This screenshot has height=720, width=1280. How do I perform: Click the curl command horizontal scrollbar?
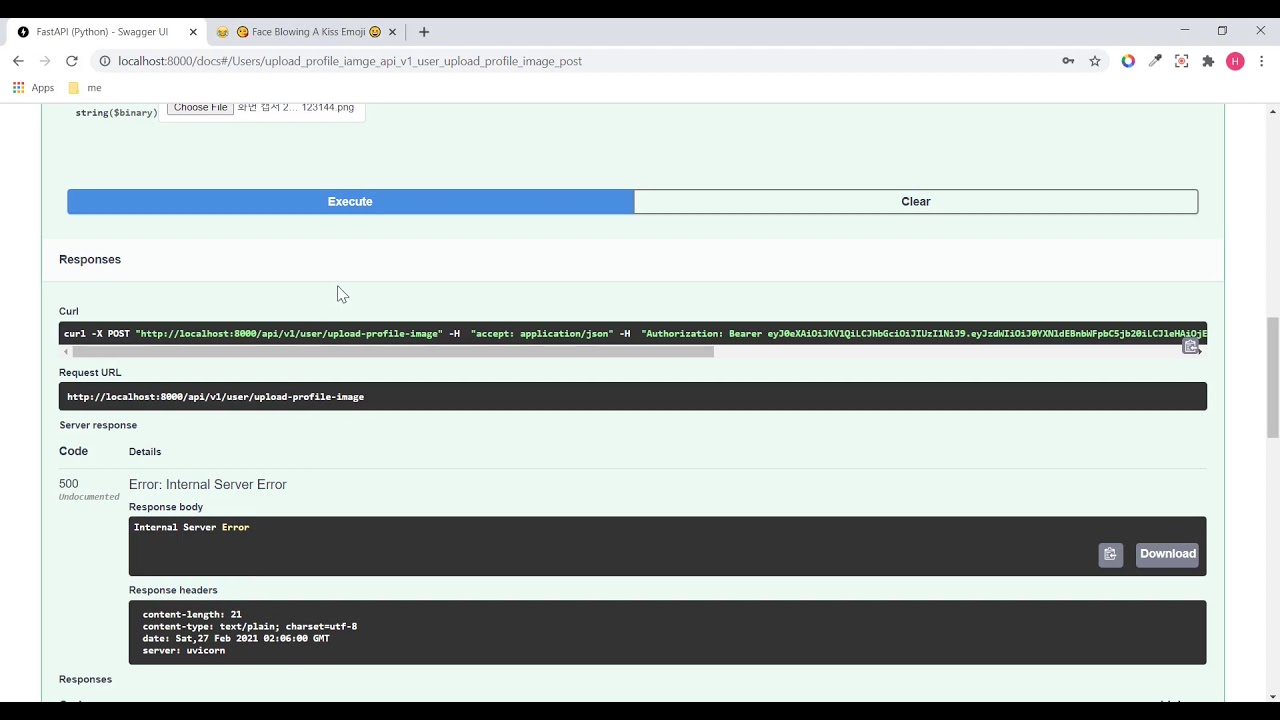[393, 352]
